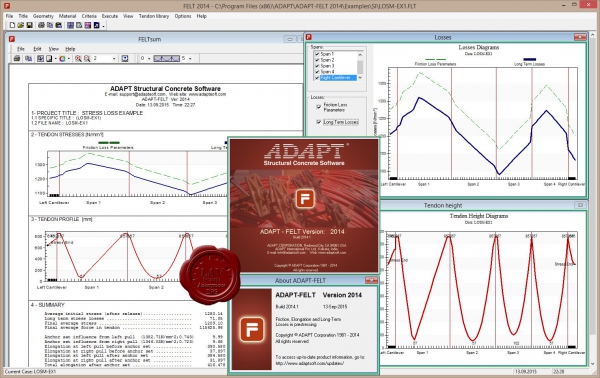Click the span diagram icon in FELTsum toolbar
The image size is (600, 378).
point(166,59)
